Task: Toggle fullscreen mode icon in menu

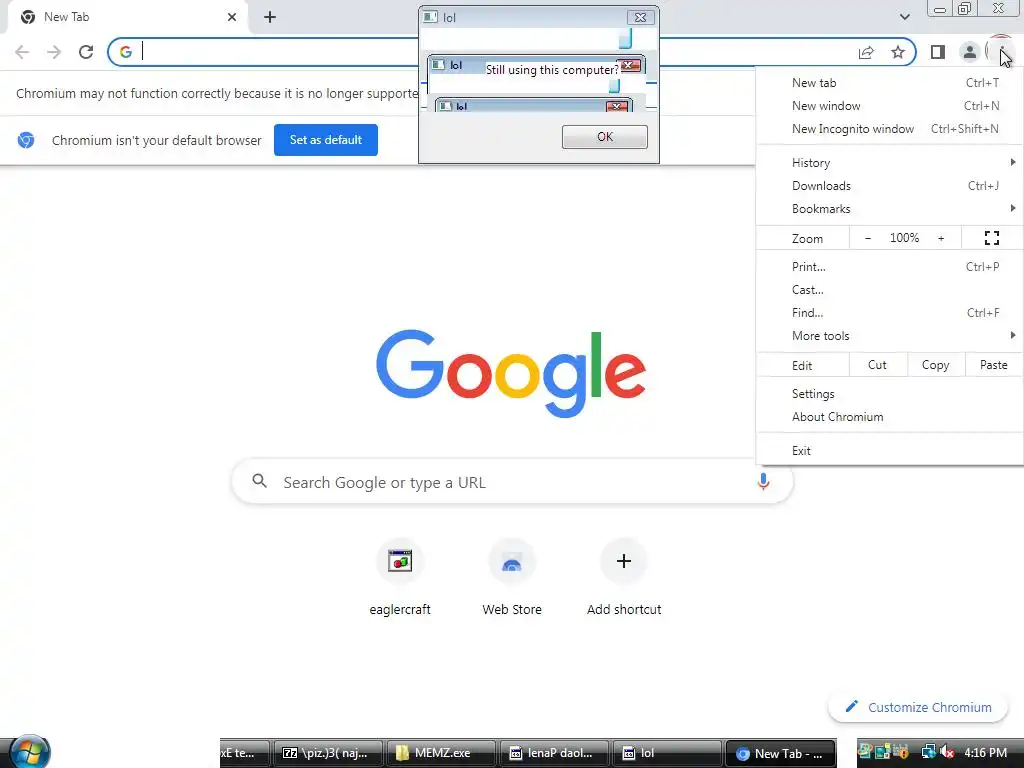Action: coord(991,238)
